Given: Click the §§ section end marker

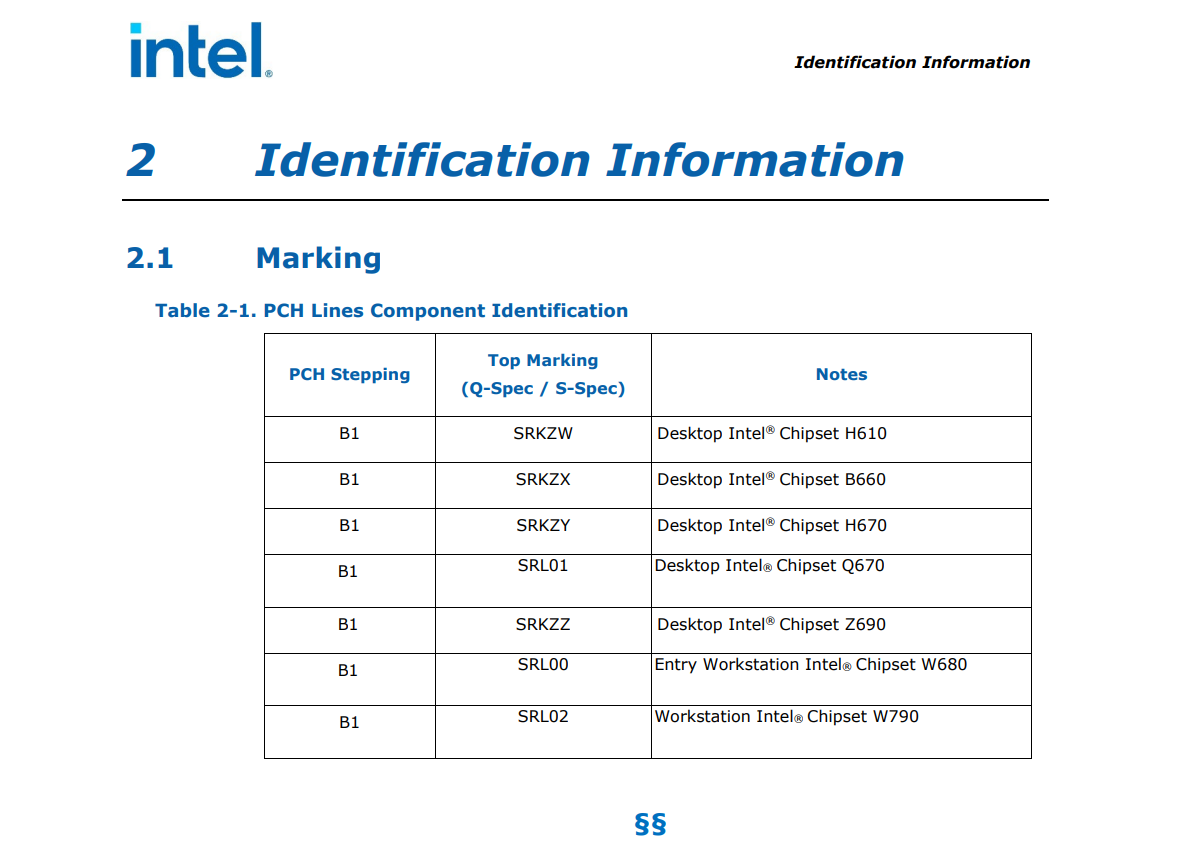Looking at the screenshot, I should (650, 824).
